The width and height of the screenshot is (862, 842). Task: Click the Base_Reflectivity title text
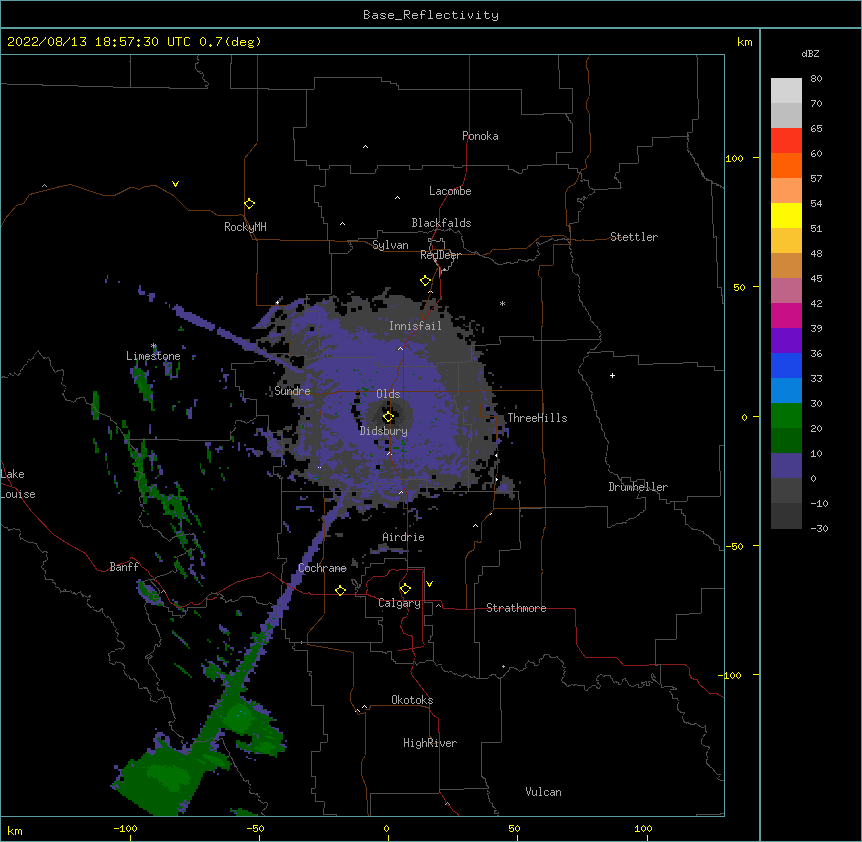click(431, 15)
